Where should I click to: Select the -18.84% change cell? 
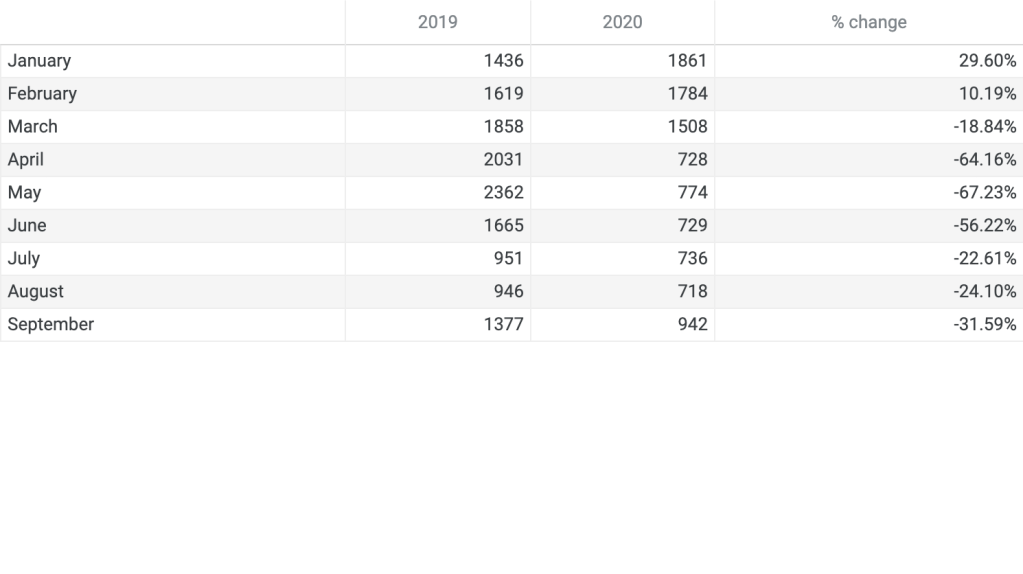coord(985,127)
